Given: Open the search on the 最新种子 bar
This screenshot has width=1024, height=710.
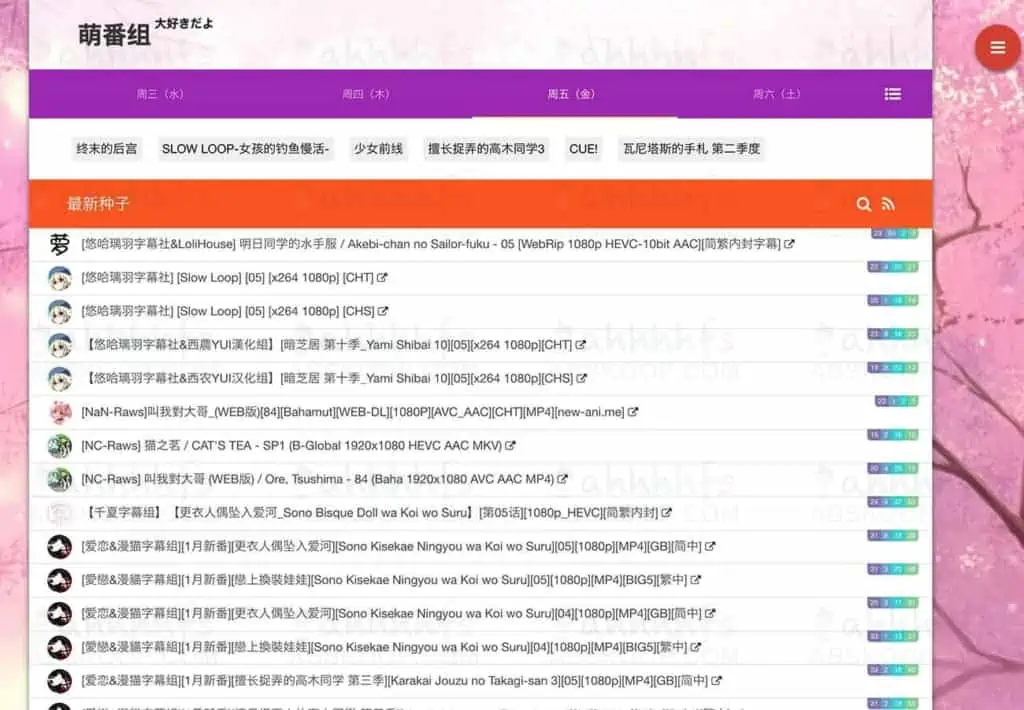Looking at the screenshot, I should [x=863, y=203].
